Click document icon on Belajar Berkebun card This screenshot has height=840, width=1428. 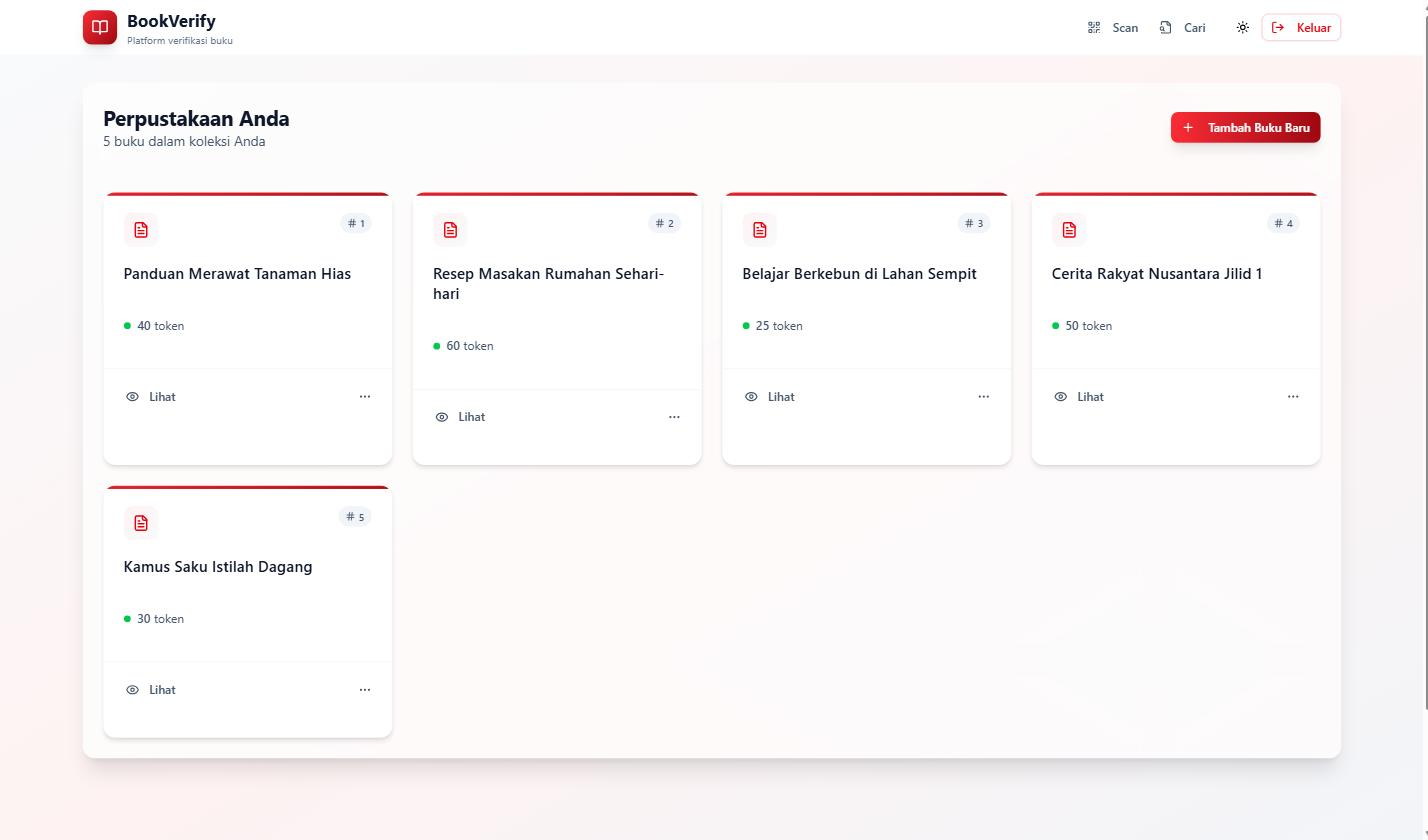[x=760, y=230]
